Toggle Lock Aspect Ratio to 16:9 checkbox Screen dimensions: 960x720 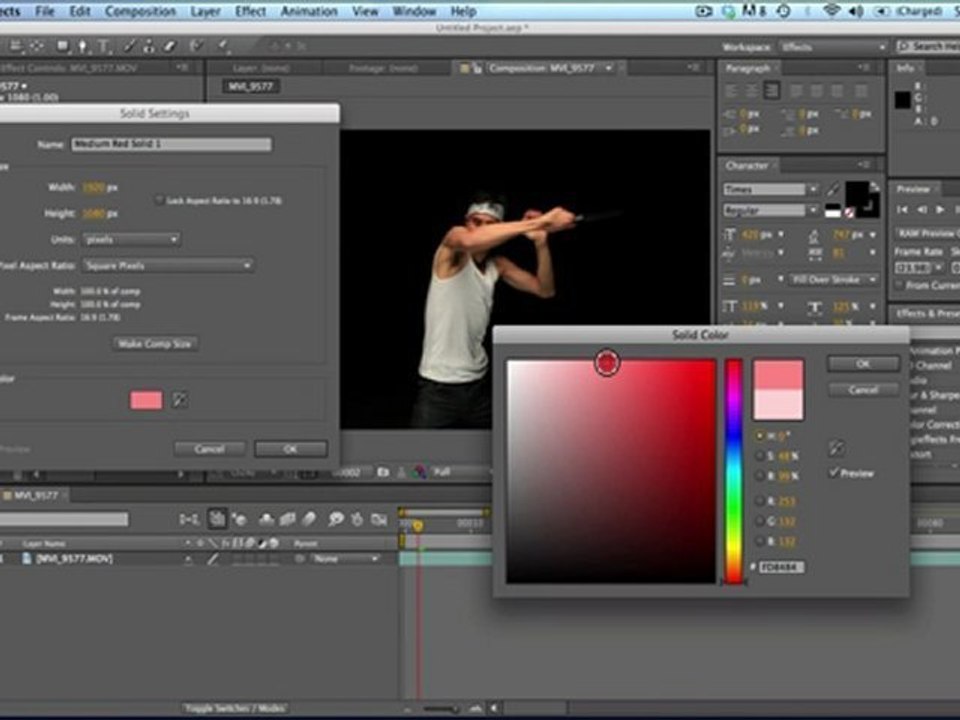coord(159,200)
